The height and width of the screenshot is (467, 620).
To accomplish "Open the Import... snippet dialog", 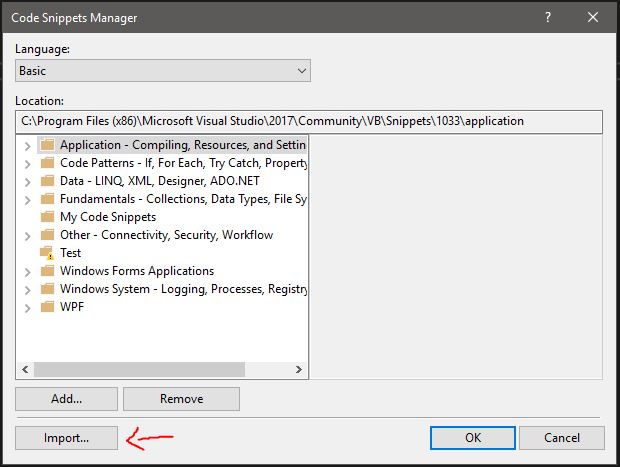I will (x=66, y=438).
